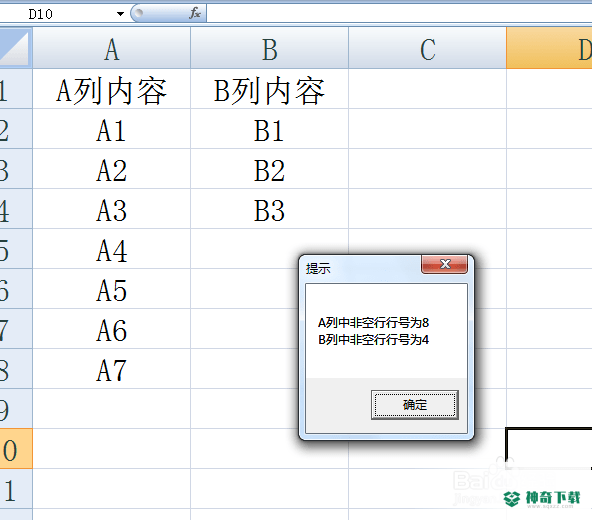Click the formula bar resize handle circle
This screenshot has width=592, height=520.
pyautogui.click(x=139, y=13)
